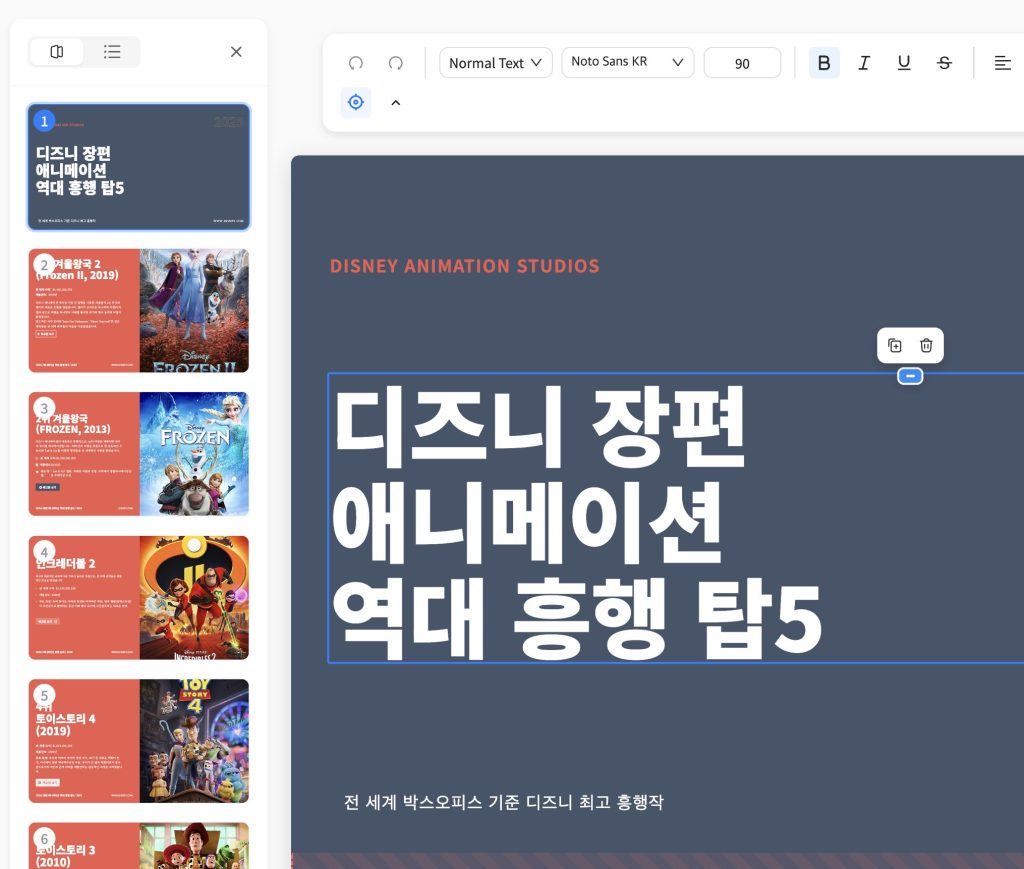Switch to outline list view tab
The image size is (1024, 869).
pyautogui.click(x=112, y=52)
